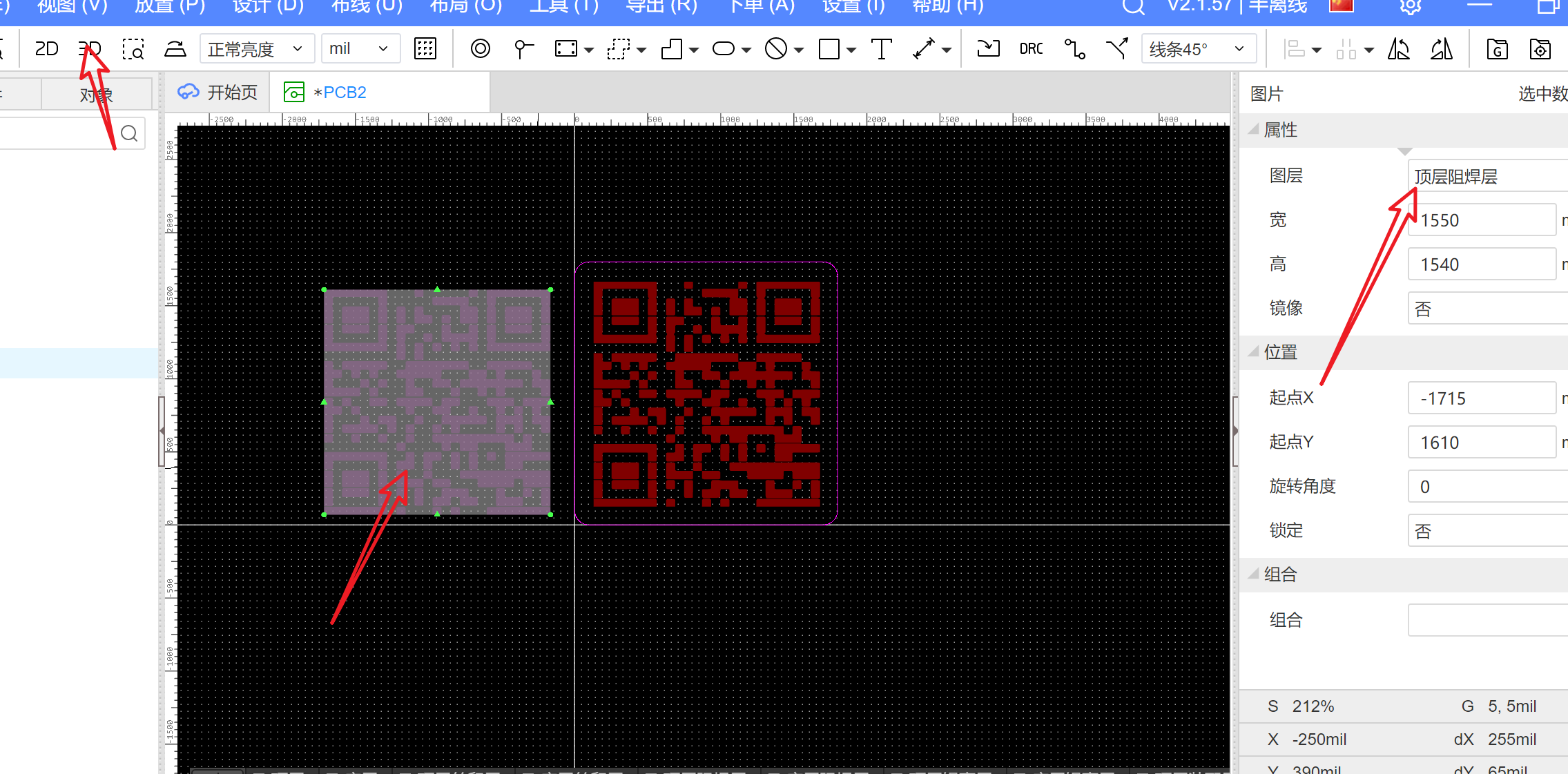Select the dimension measurement tool

tap(924, 49)
